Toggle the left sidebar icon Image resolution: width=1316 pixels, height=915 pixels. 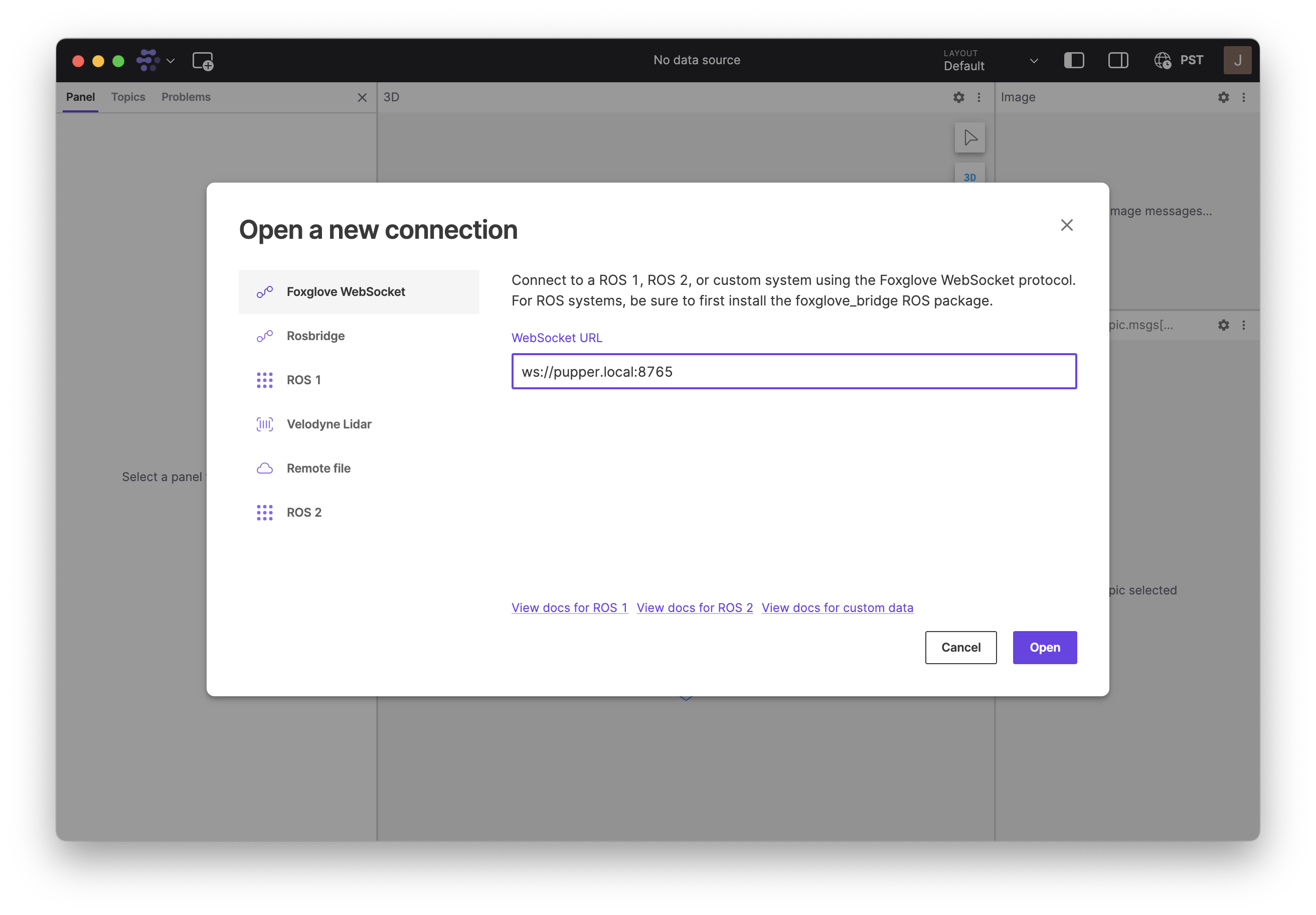(1074, 60)
